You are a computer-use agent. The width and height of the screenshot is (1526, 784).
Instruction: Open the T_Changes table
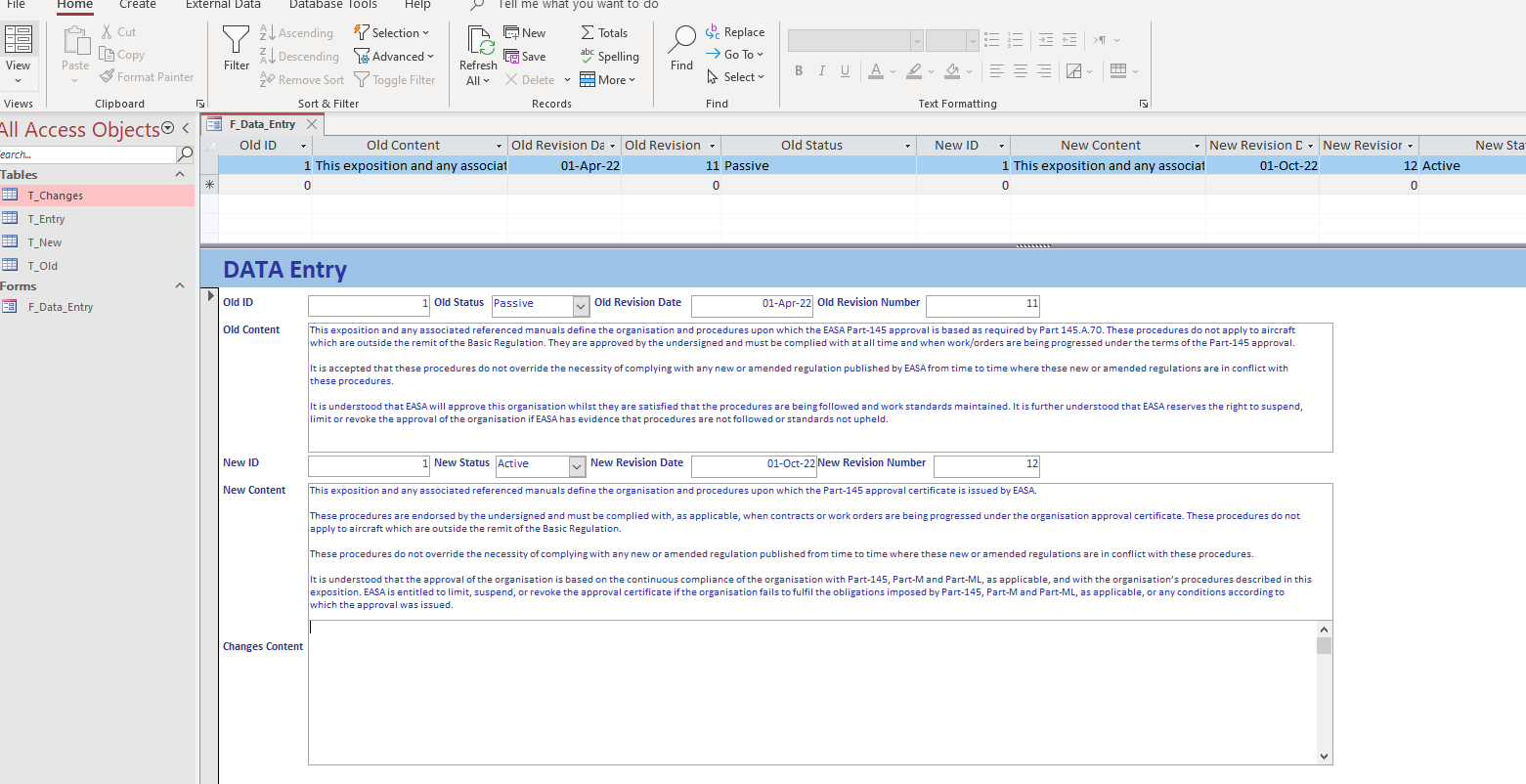coord(57,195)
